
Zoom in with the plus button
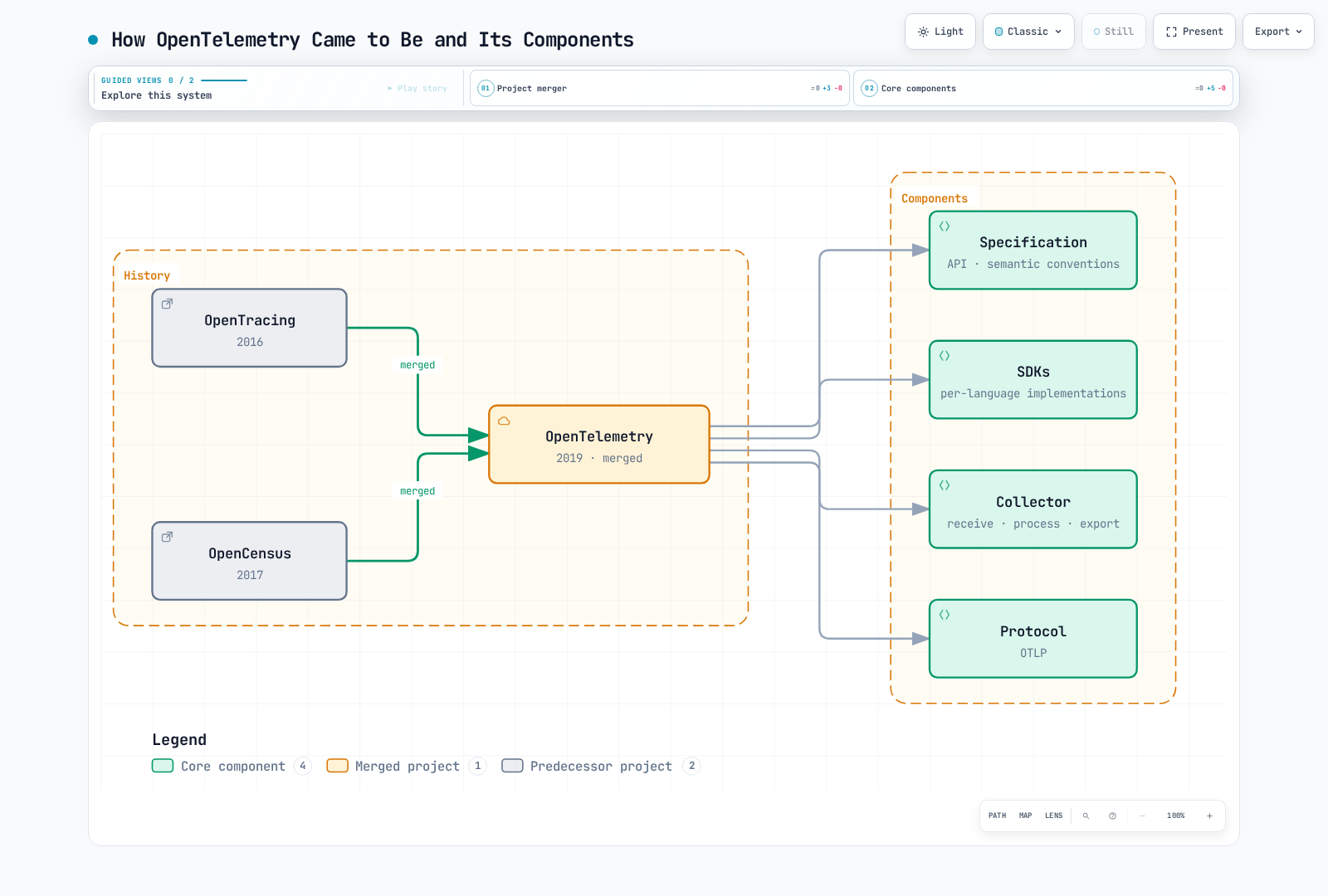tap(1209, 816)
